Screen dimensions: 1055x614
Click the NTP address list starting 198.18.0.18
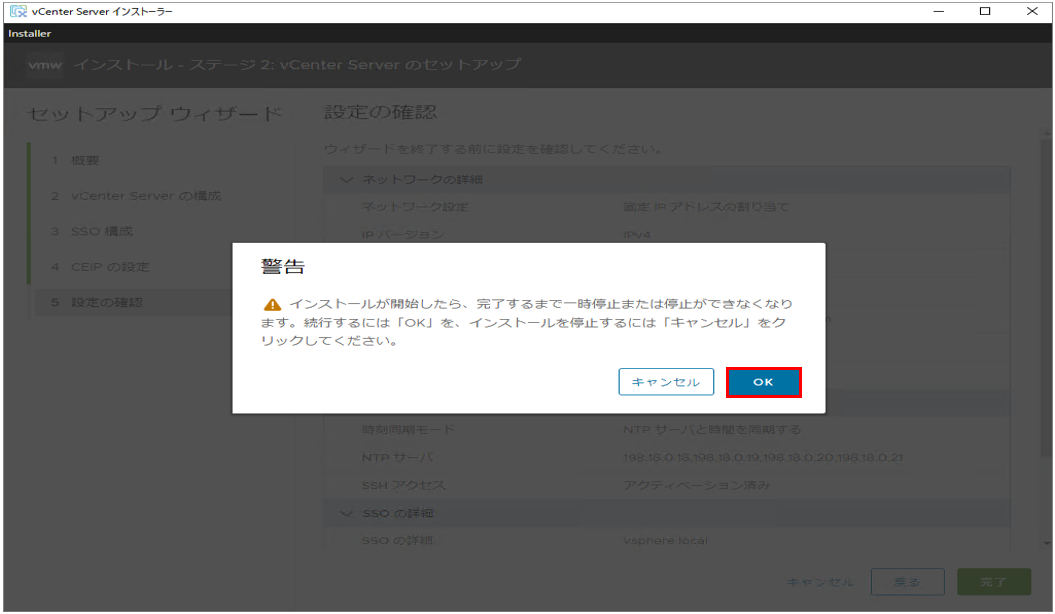(763, 458)
